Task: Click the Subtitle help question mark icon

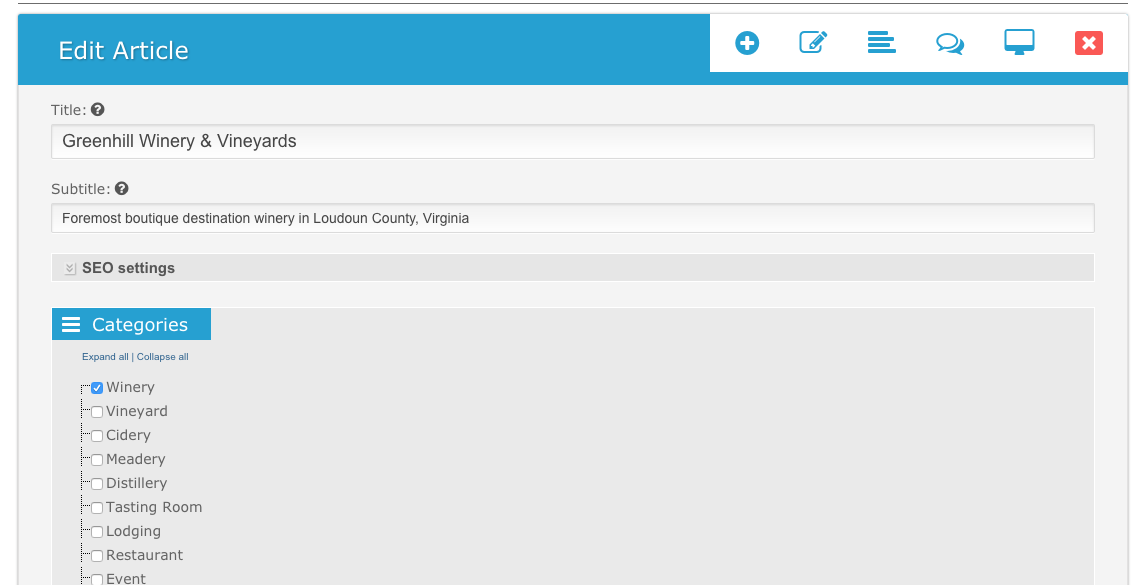Action: [122, 189]
